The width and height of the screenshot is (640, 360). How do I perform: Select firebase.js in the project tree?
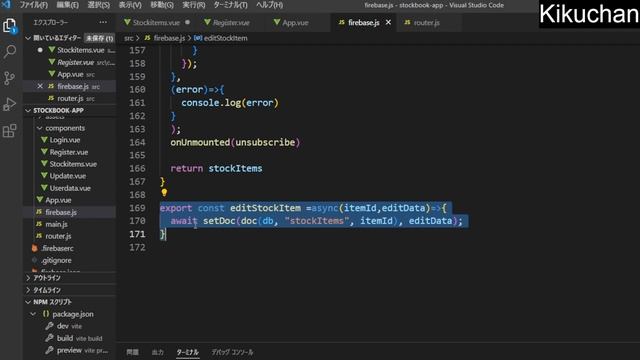[60, 212]
